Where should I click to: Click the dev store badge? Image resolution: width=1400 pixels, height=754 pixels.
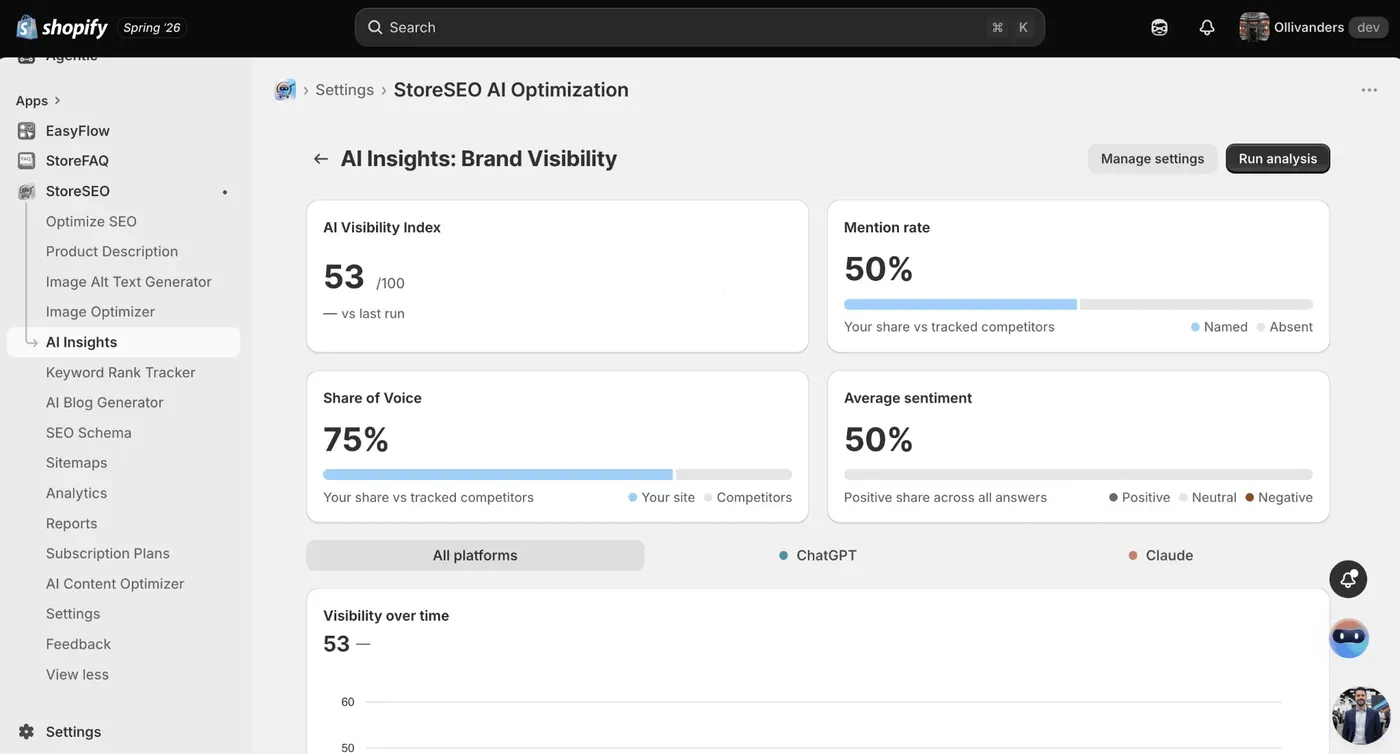tap(1368, 28)
